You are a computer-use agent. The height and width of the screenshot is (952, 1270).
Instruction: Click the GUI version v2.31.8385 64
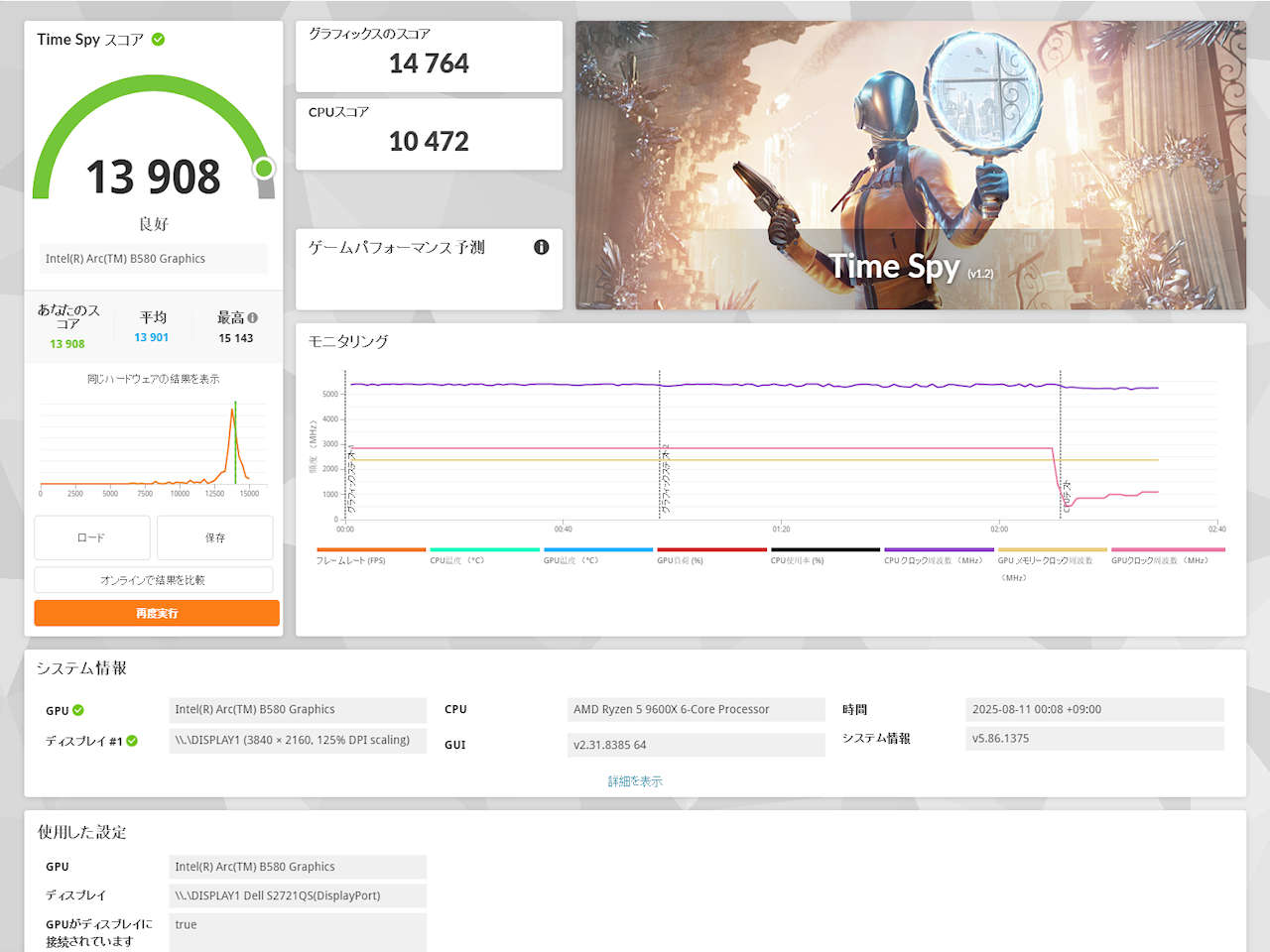tap(697, 745)
